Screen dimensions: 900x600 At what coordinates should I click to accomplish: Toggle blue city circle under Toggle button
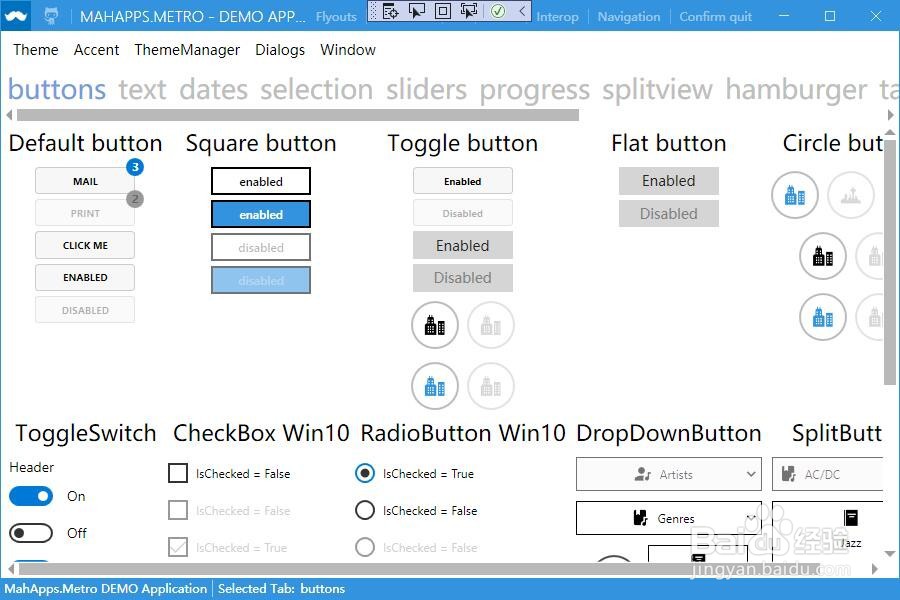(x=435, y=386)
